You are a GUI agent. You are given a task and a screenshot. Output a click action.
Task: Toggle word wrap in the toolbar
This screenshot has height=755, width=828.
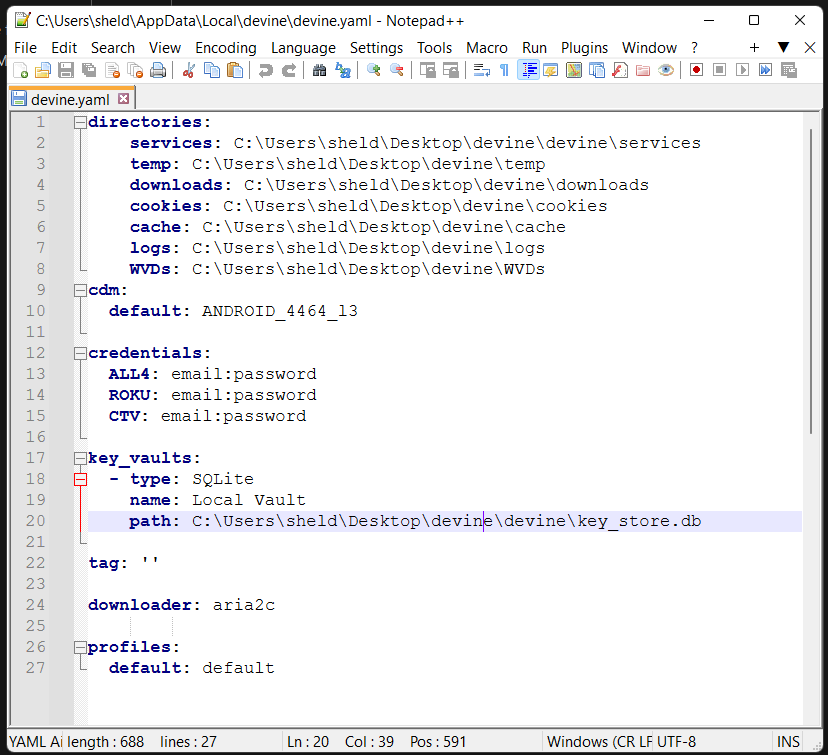pos(481,70)
